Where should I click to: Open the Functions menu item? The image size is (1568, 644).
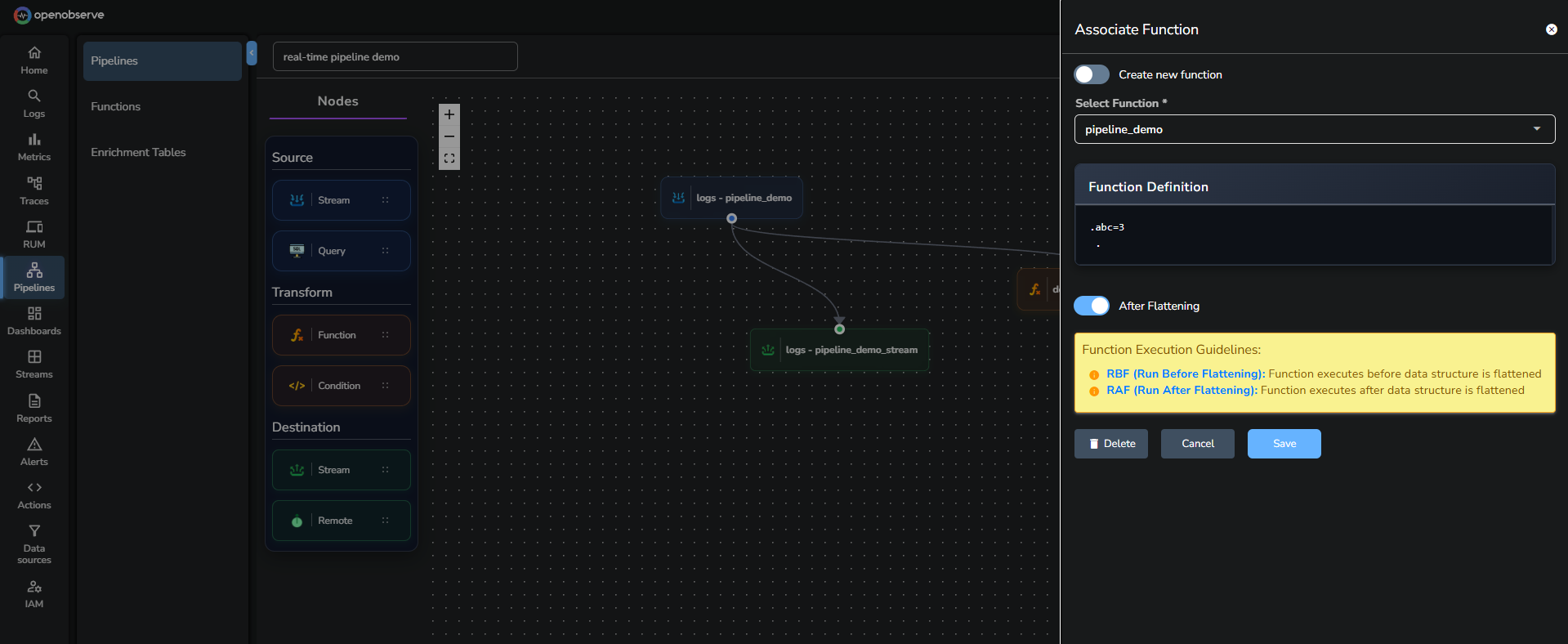tap(116, 106)
